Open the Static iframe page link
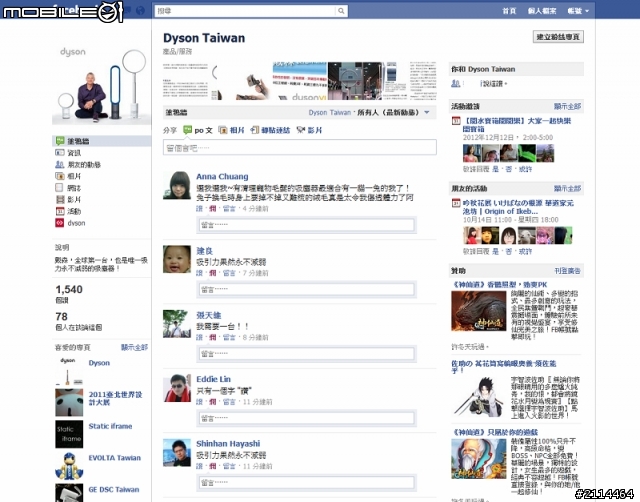Image resolution: width=640 pixels, height=502 pixels. pyautogui.click(x=111, y=426)
